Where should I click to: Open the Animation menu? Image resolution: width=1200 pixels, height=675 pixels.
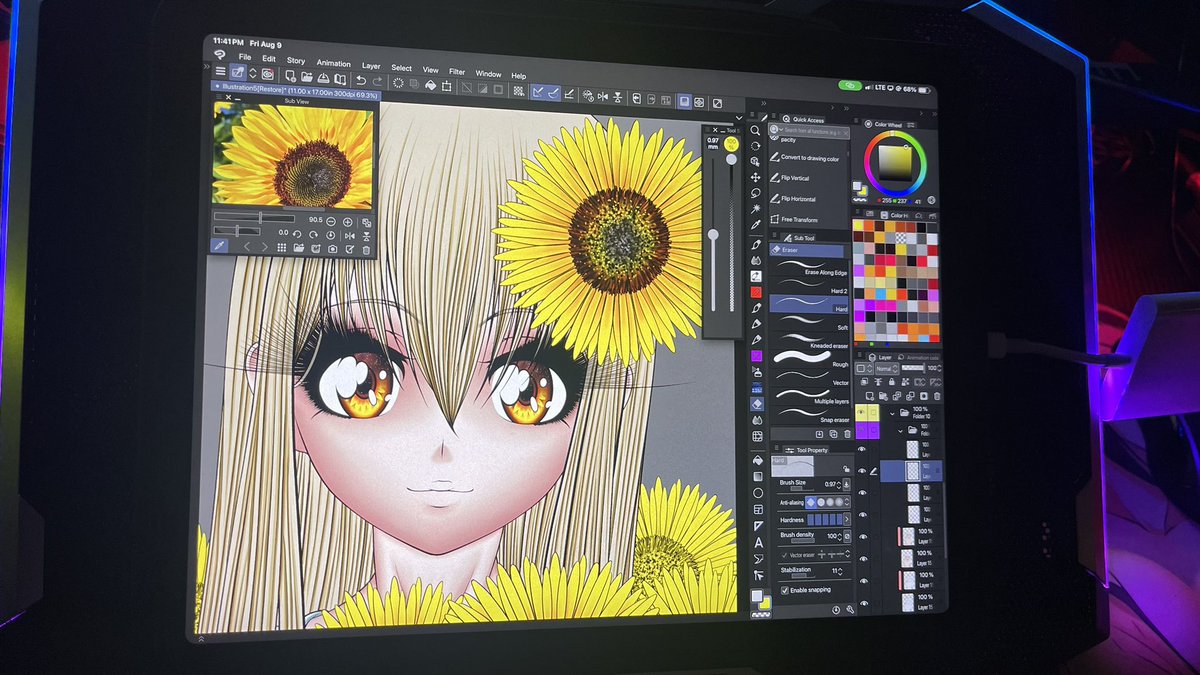333,63
